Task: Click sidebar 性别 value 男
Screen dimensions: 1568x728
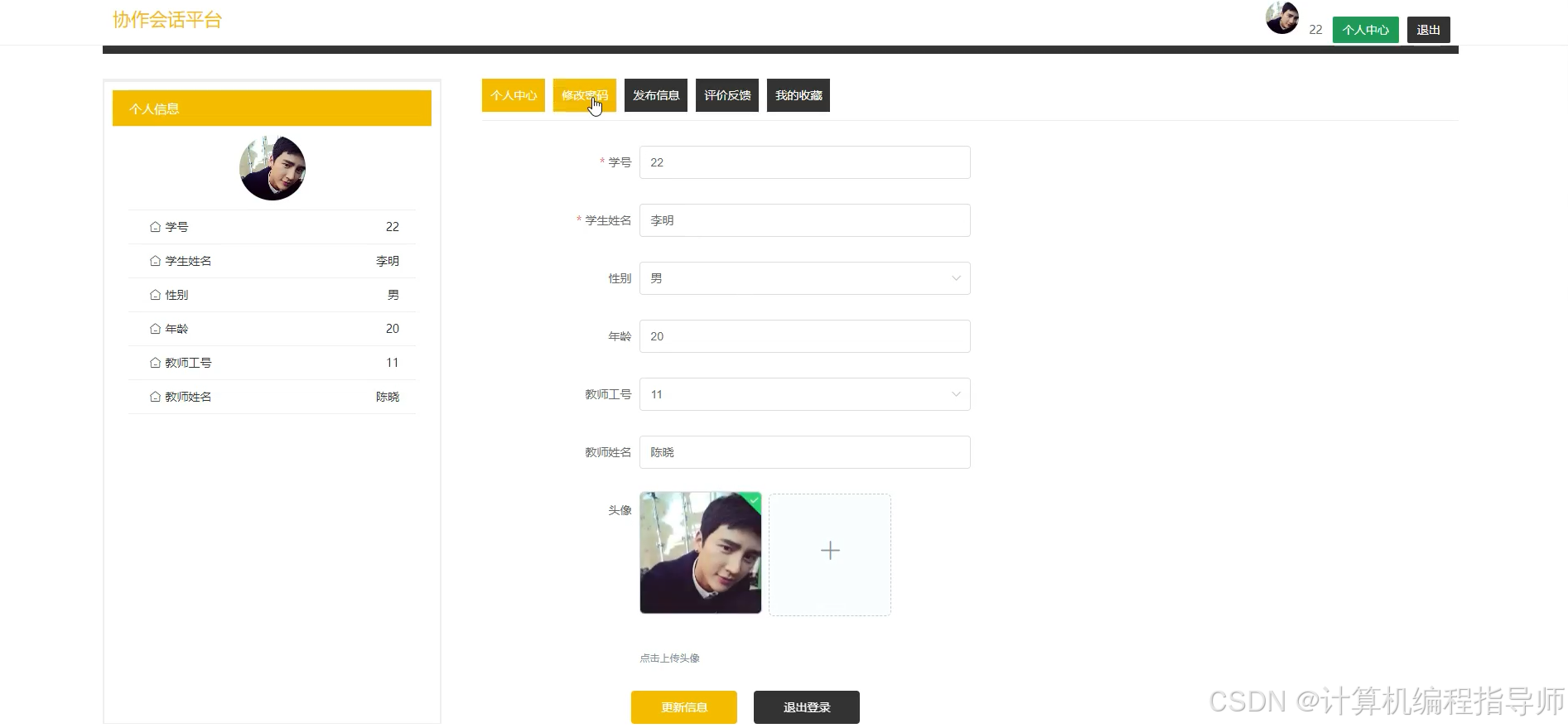Action: [x=393, y=295]
